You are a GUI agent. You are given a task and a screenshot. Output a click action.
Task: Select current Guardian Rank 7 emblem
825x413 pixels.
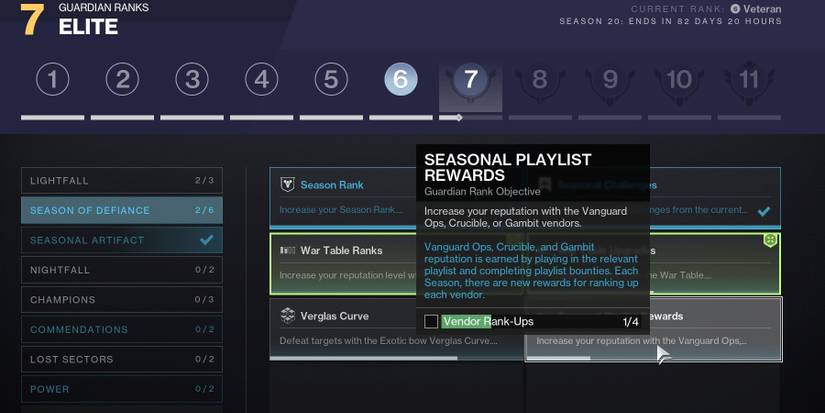coord(470,80)
